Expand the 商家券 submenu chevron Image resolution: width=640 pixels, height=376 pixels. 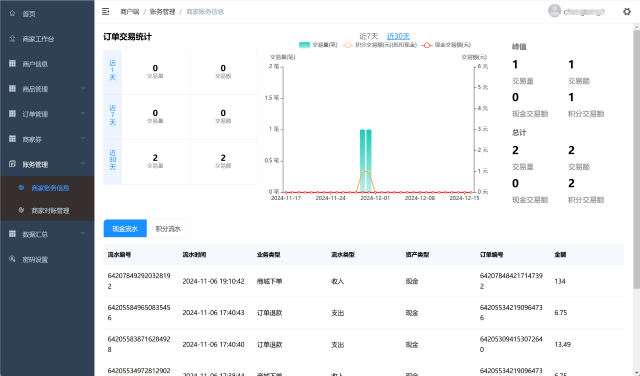click(83, 139)
